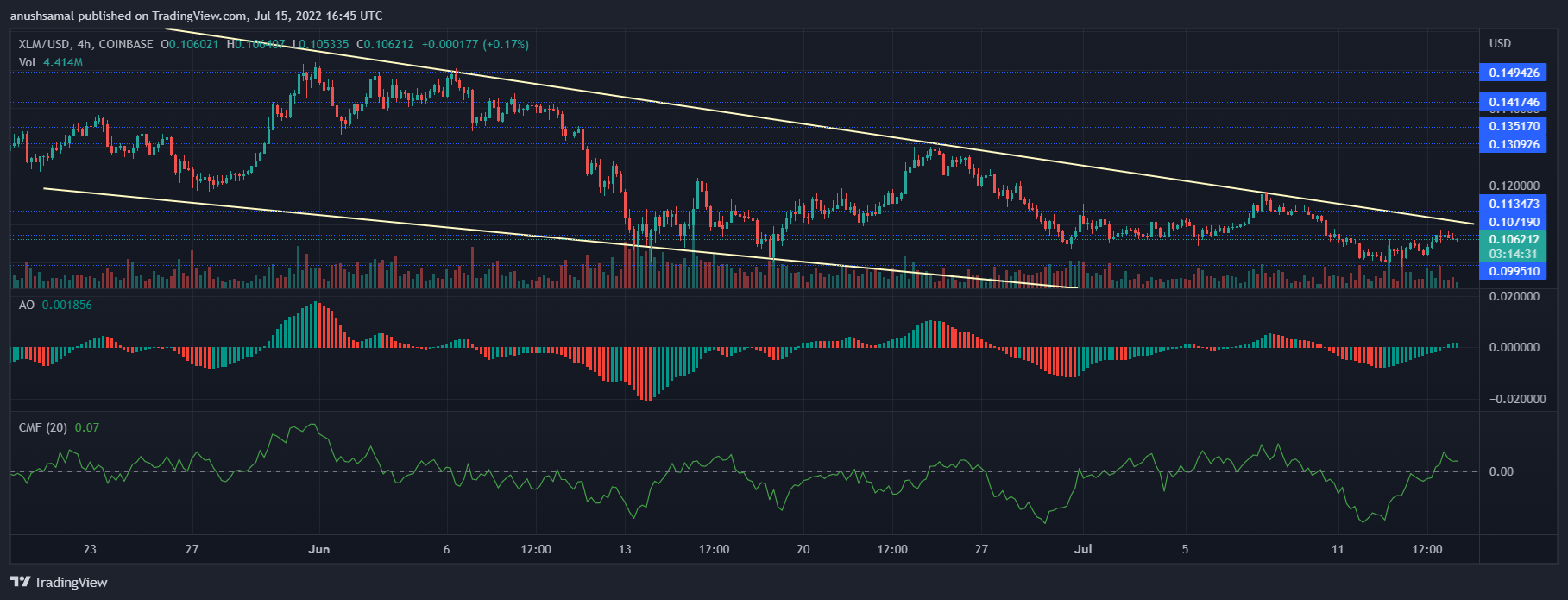Image resolution: width=1568 pixels, height=600 pixels.
Task: Click the 0.00 value on the CMF axis
Action: [x=1501, y=471]
